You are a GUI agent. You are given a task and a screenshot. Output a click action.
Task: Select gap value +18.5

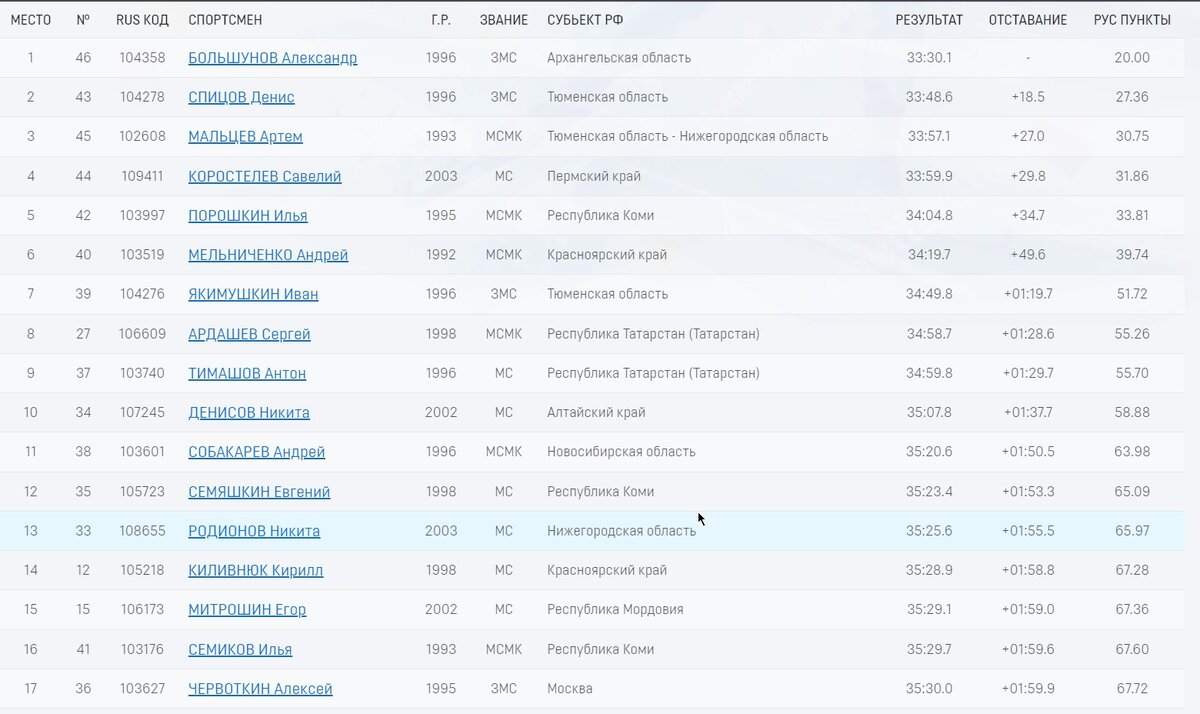pyautogui.click(x=1028, y=97)
